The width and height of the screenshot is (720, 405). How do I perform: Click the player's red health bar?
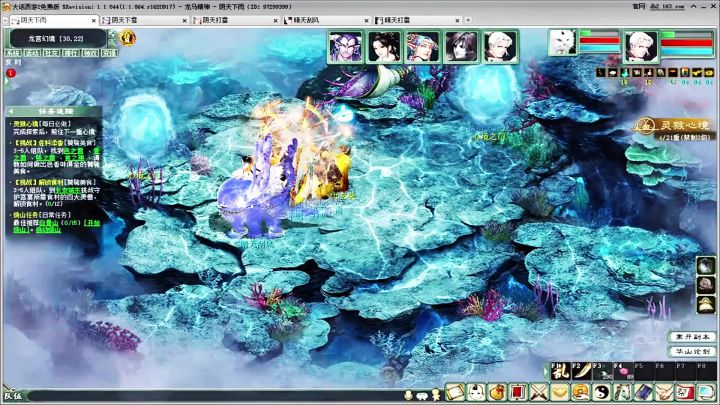pyautogui.click(x=687, y=43)
